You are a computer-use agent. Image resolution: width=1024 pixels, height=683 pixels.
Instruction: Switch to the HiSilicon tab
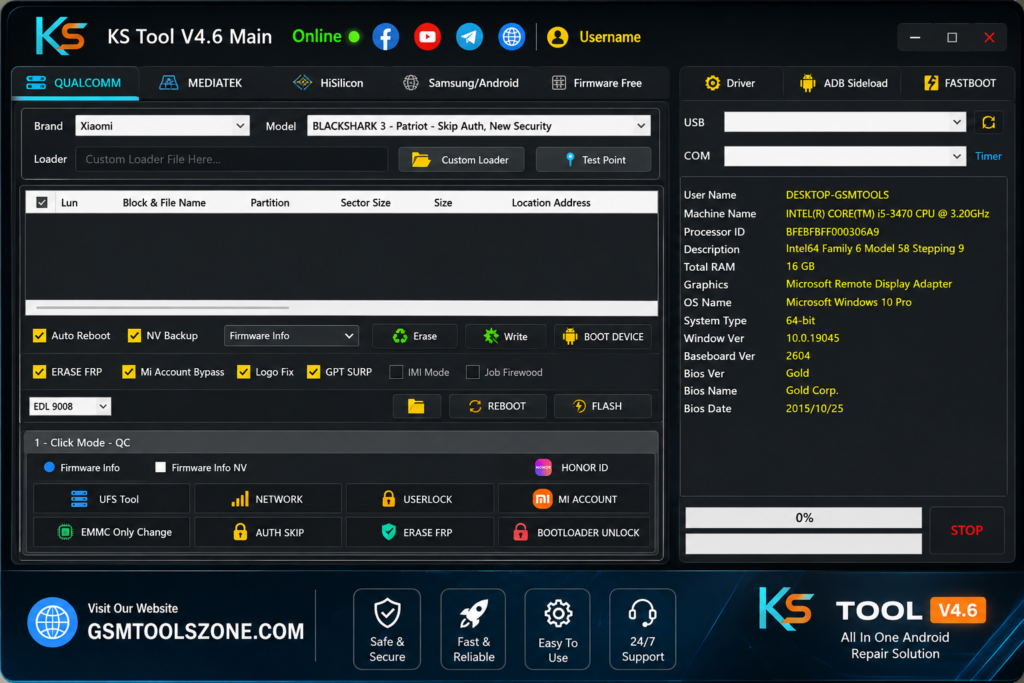coord(328,83)
